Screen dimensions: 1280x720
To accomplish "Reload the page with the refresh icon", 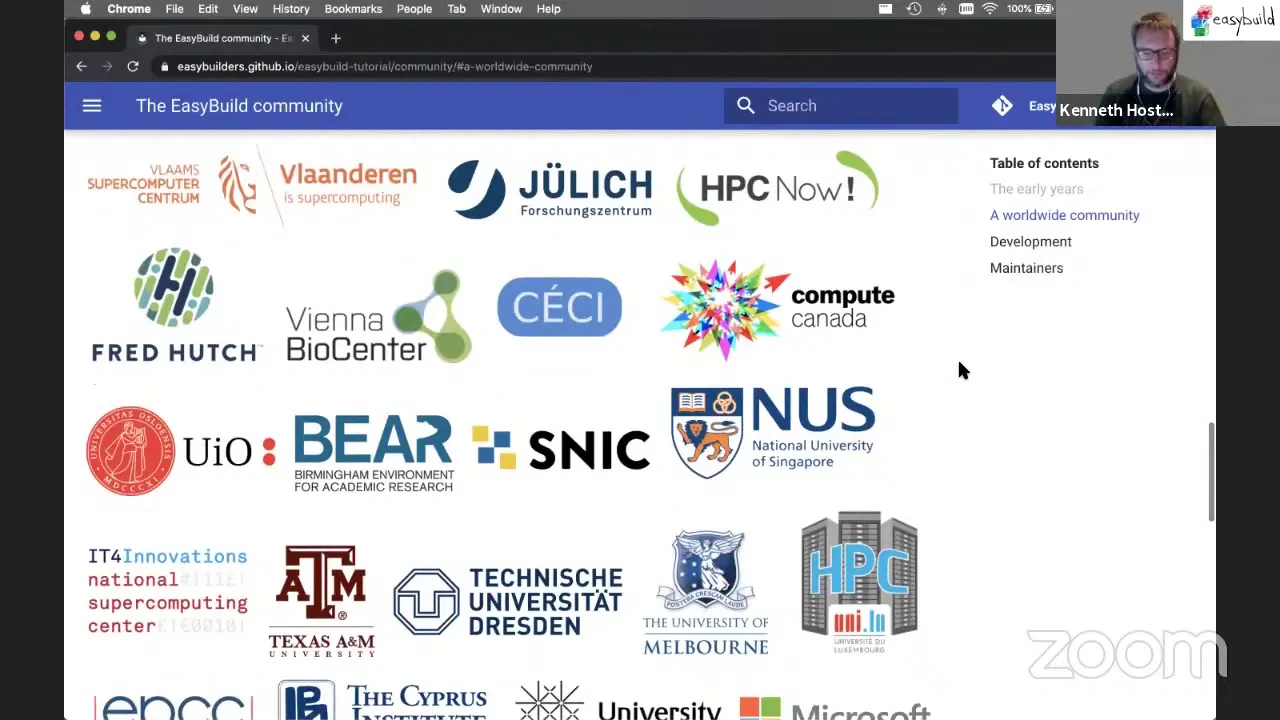I will click(132, 66).
